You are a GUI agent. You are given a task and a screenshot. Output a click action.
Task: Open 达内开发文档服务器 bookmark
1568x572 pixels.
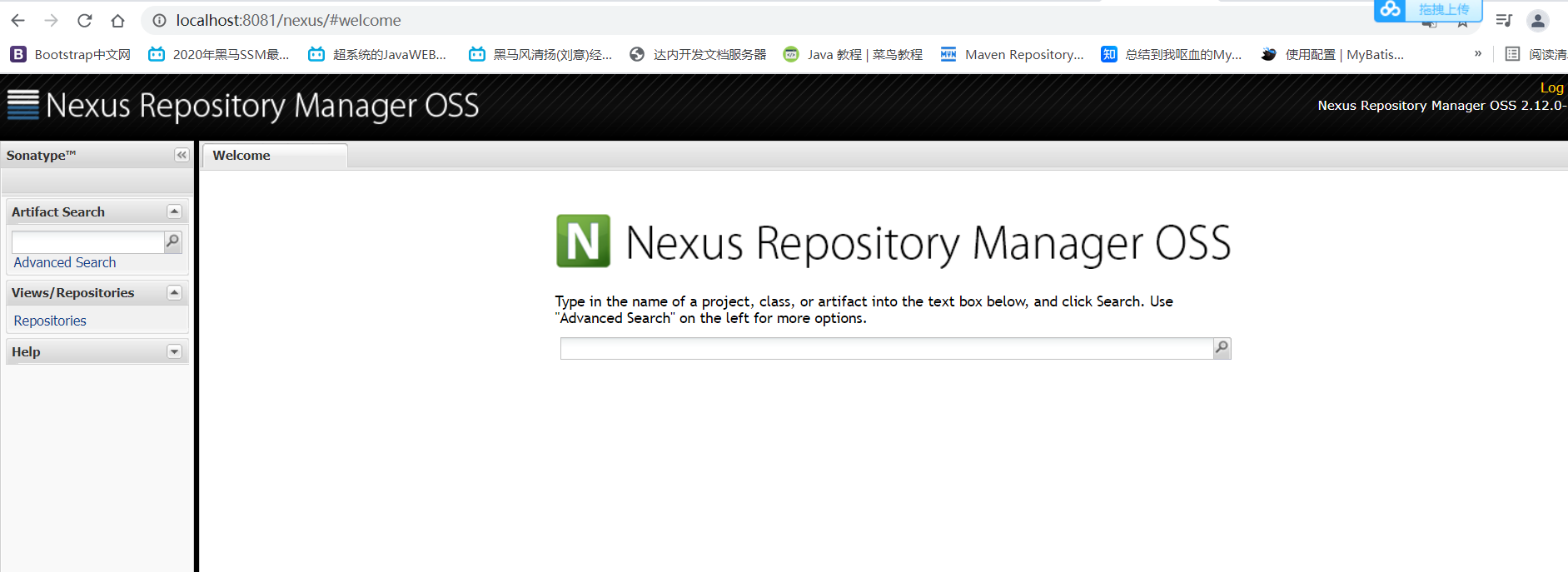[698, 54]
